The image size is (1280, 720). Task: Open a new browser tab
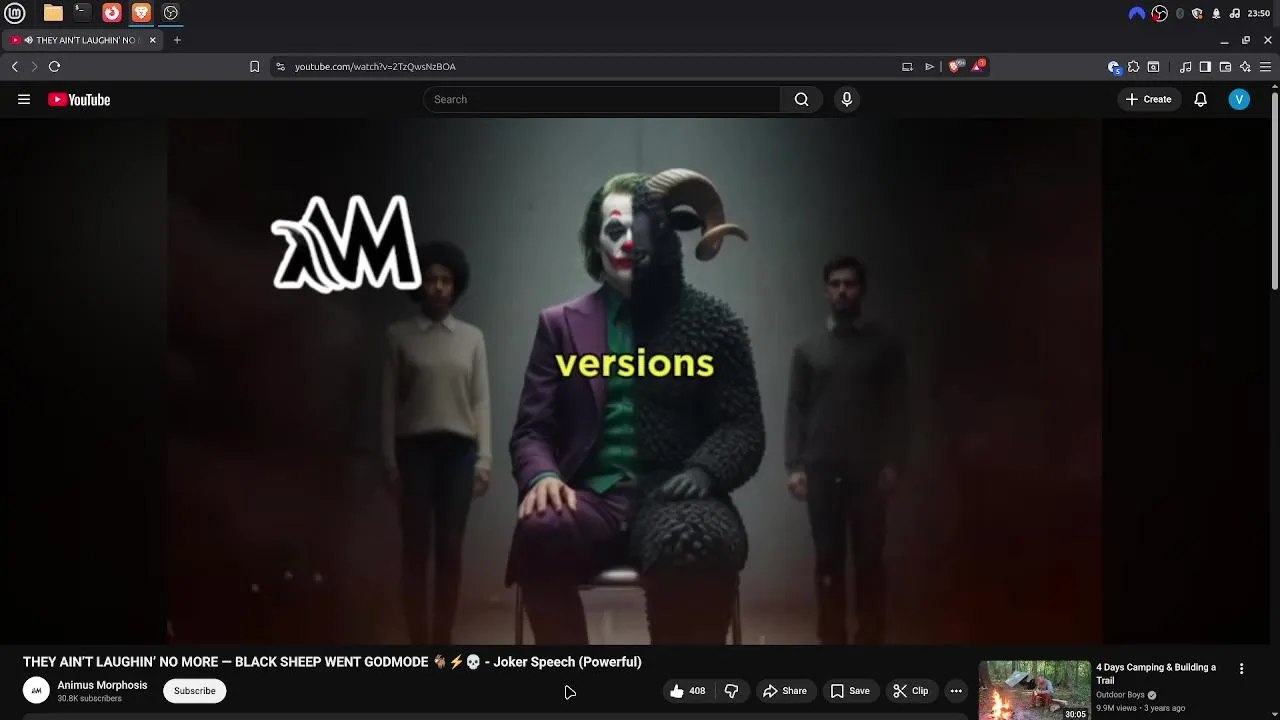click(x=177, y=40)
